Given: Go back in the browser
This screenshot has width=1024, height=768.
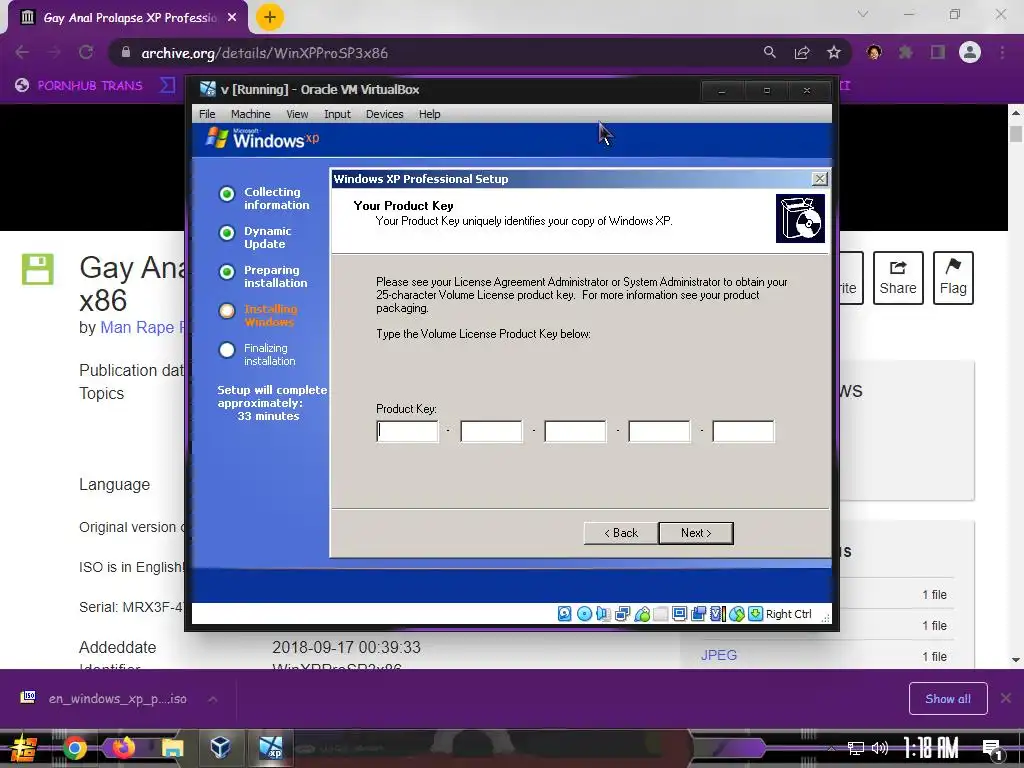Looking at the screenshot, I should tap(22, 52).
